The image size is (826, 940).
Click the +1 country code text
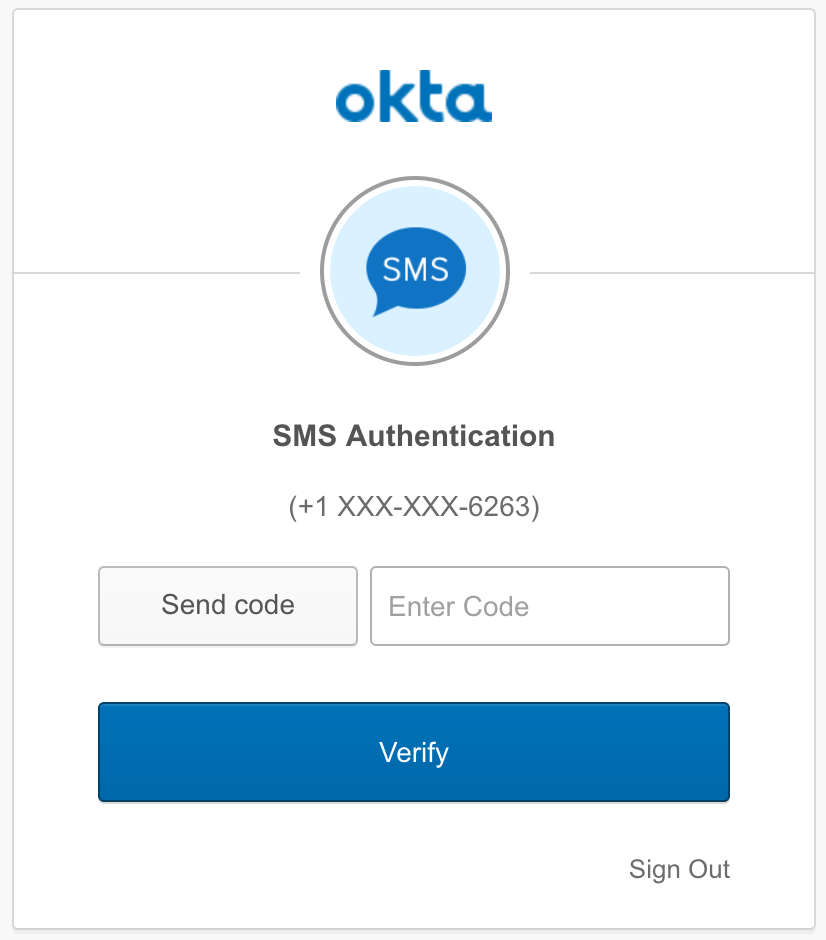click(x=312, y=507)
